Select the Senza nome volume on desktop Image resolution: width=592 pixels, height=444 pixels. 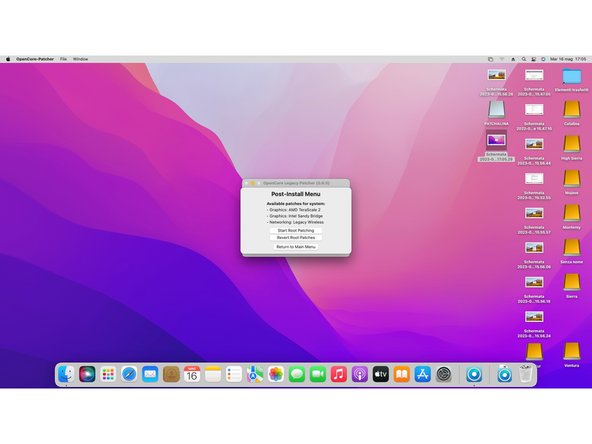point(572,251)
